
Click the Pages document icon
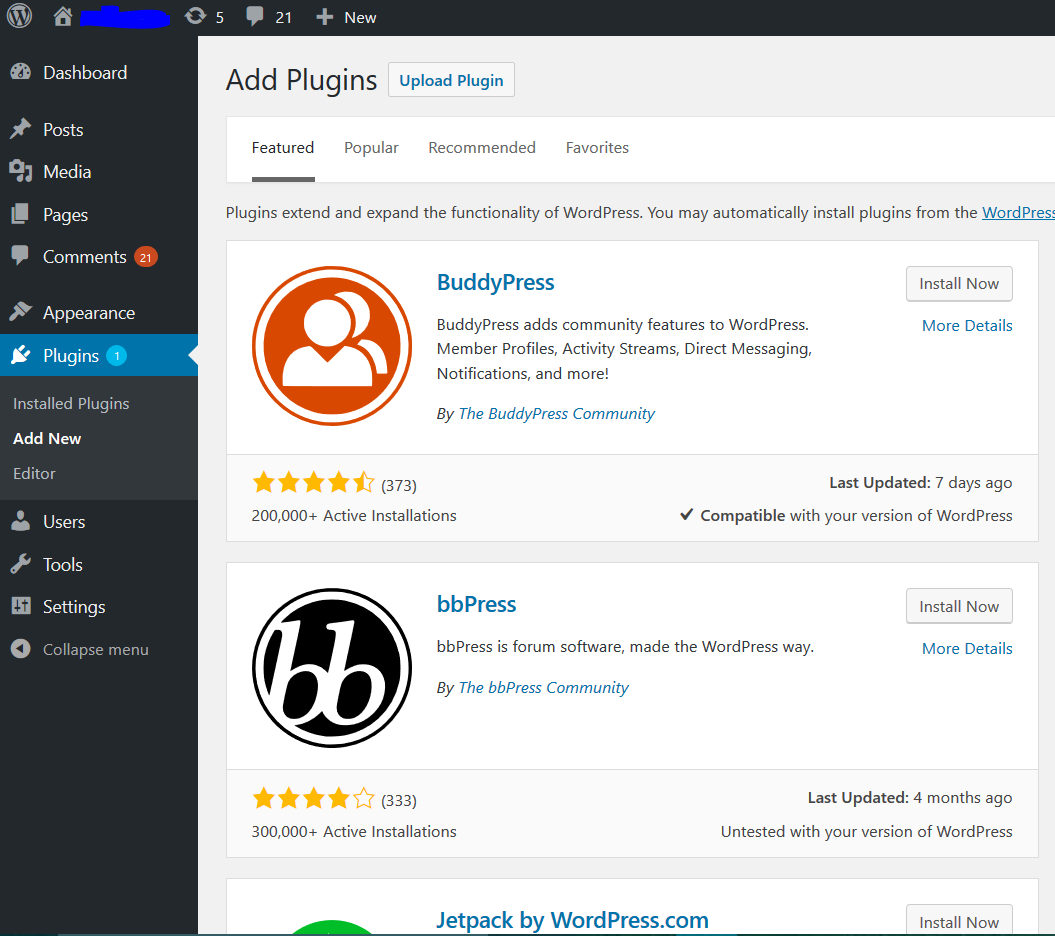21,214
